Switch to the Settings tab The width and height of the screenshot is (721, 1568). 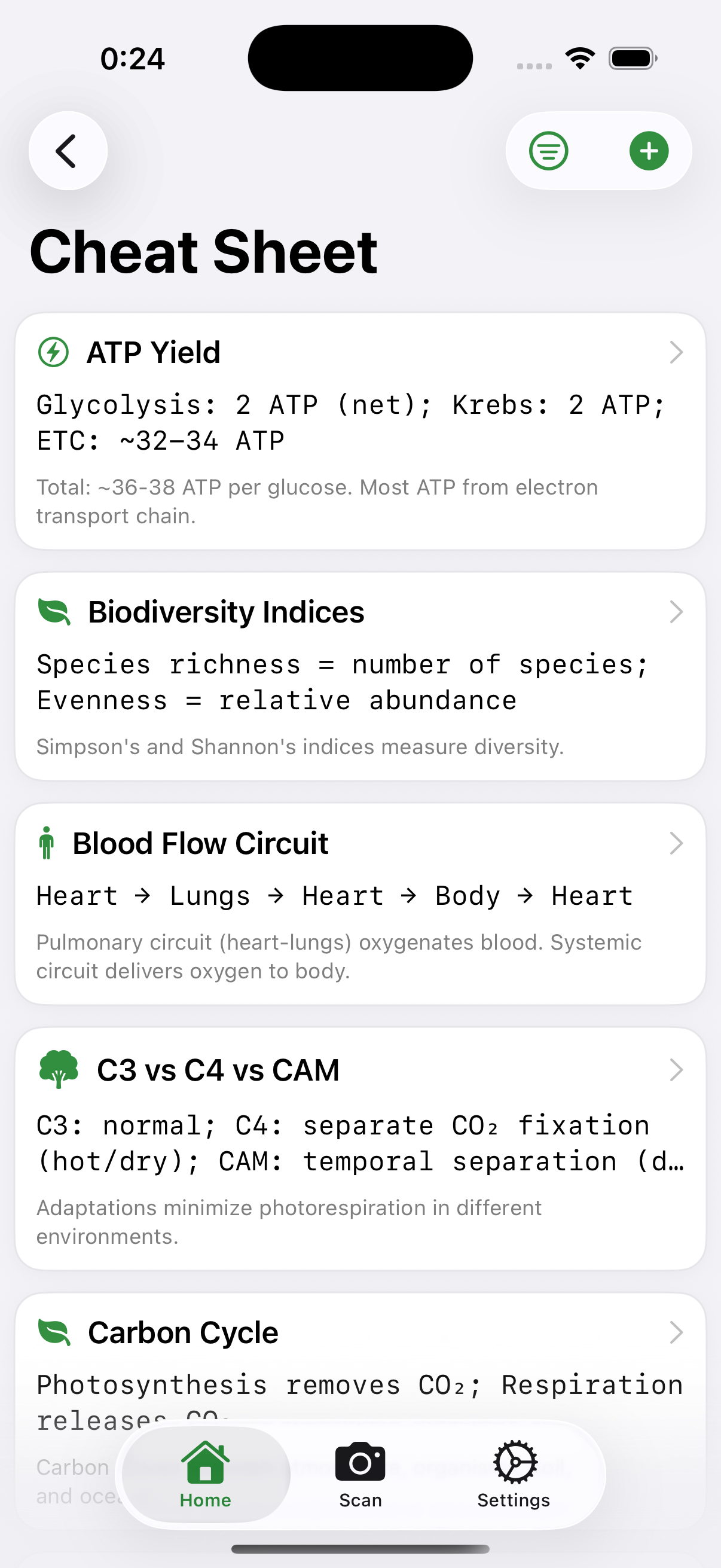pyautogui.click(x=514, y=1474)
